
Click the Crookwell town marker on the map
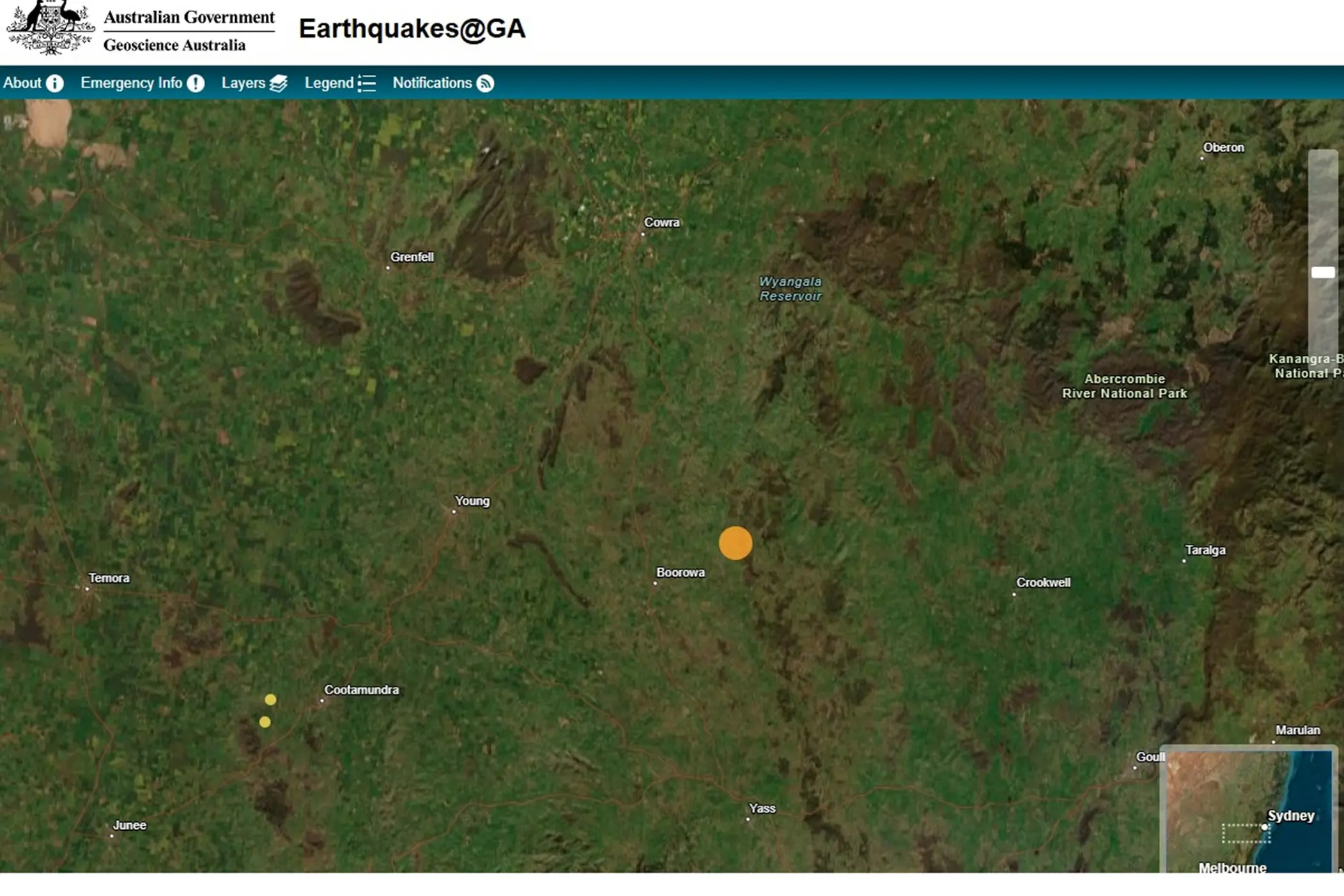point(1015,594)
